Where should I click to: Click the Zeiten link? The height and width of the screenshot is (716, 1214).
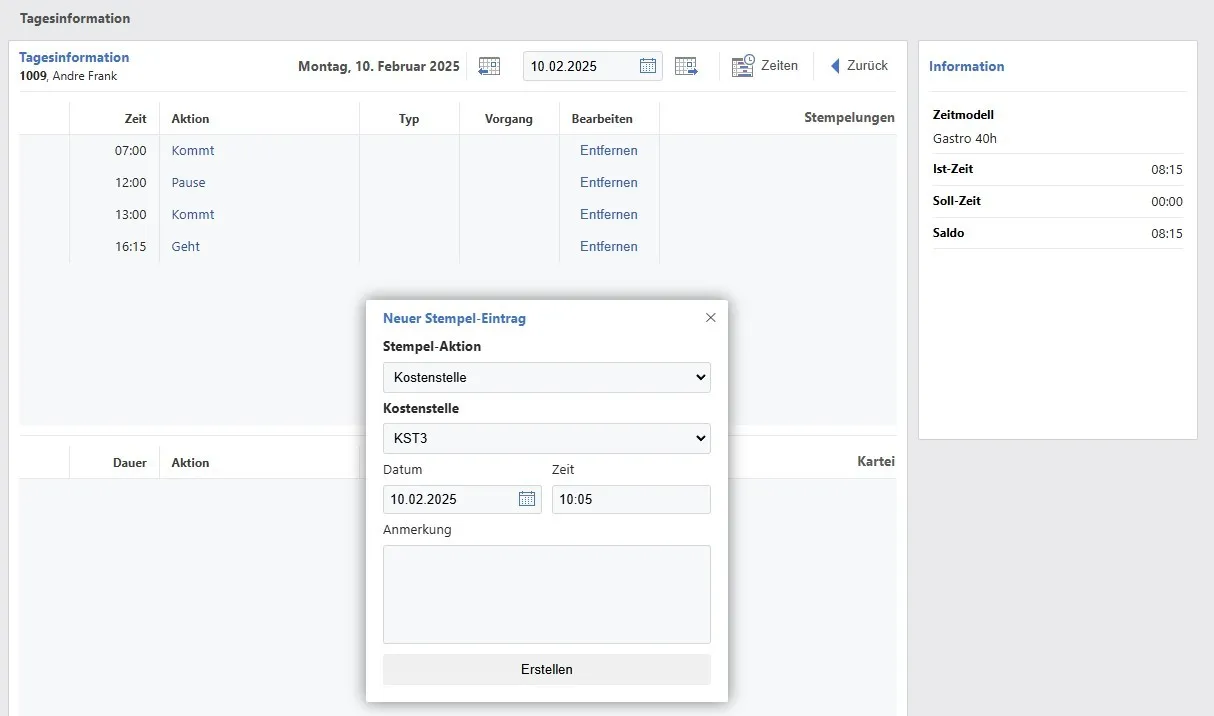point(780,66)
